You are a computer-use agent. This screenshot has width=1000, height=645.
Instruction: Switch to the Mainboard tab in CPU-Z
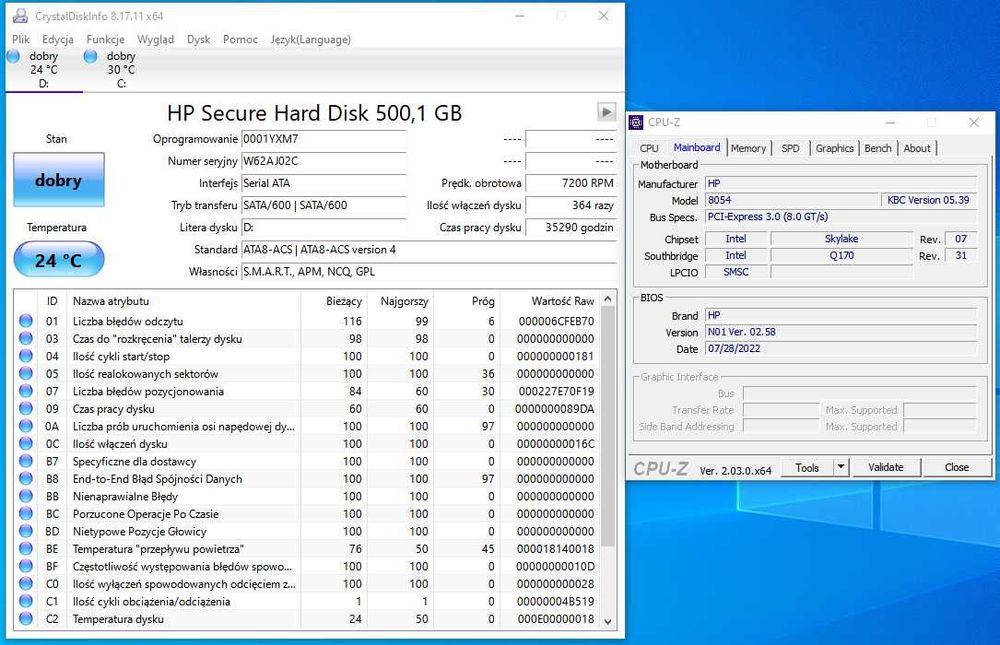696,147
